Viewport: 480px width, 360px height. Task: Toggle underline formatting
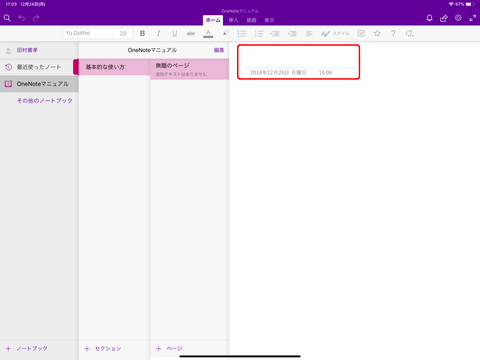pos(174,33)
